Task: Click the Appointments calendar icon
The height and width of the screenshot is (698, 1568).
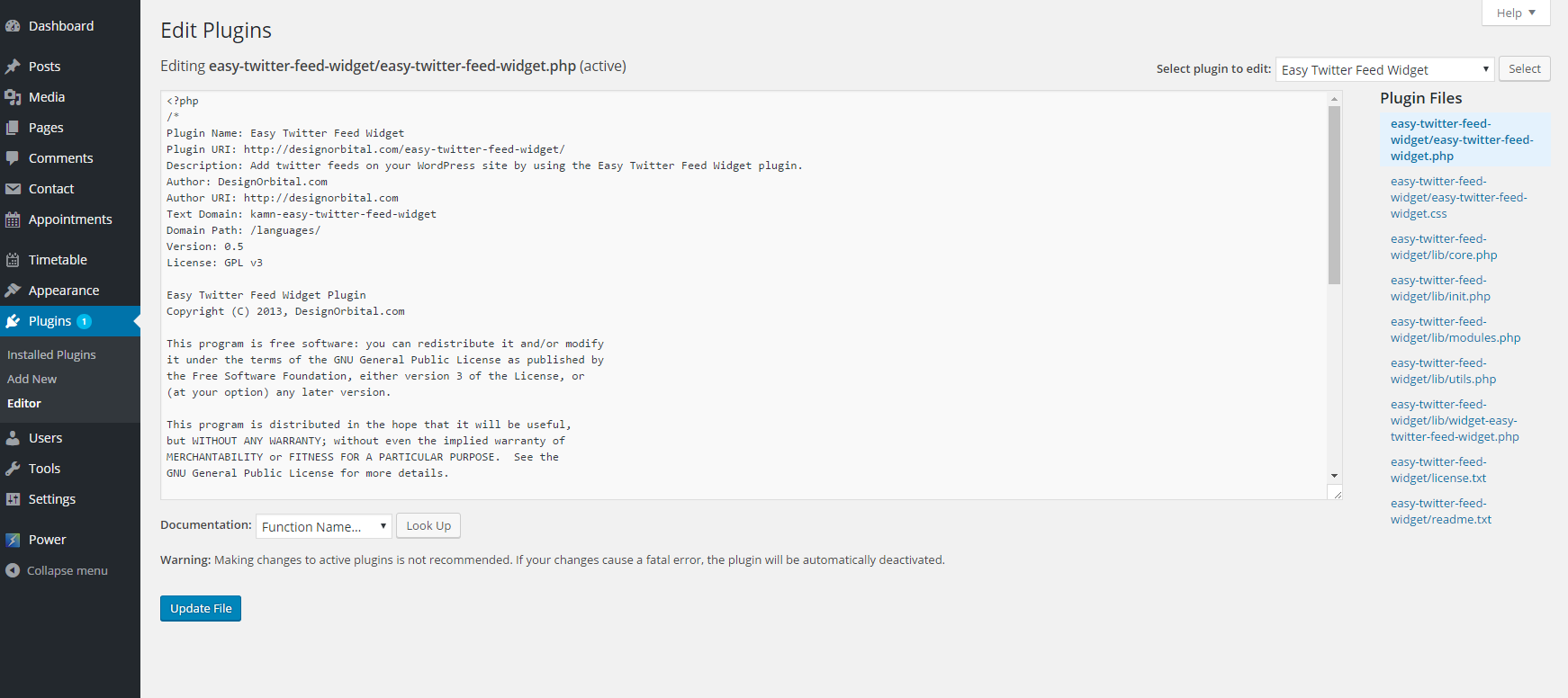Action: [14, 219]
